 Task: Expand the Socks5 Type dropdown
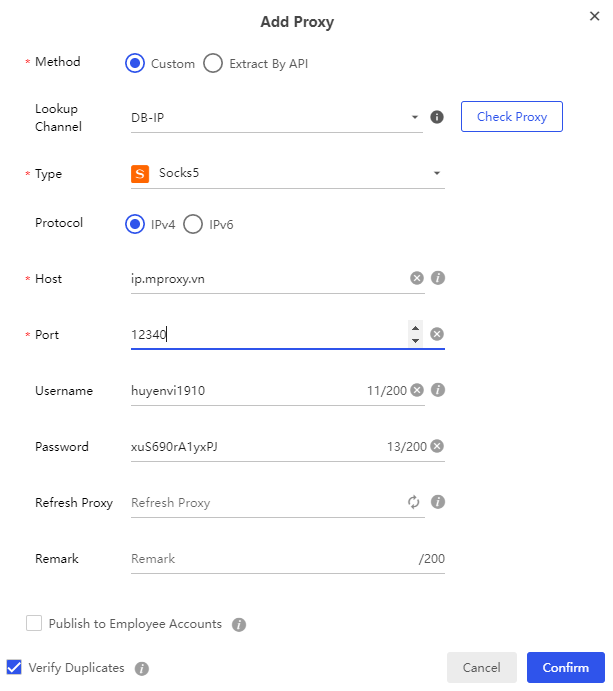coord(288,174)
